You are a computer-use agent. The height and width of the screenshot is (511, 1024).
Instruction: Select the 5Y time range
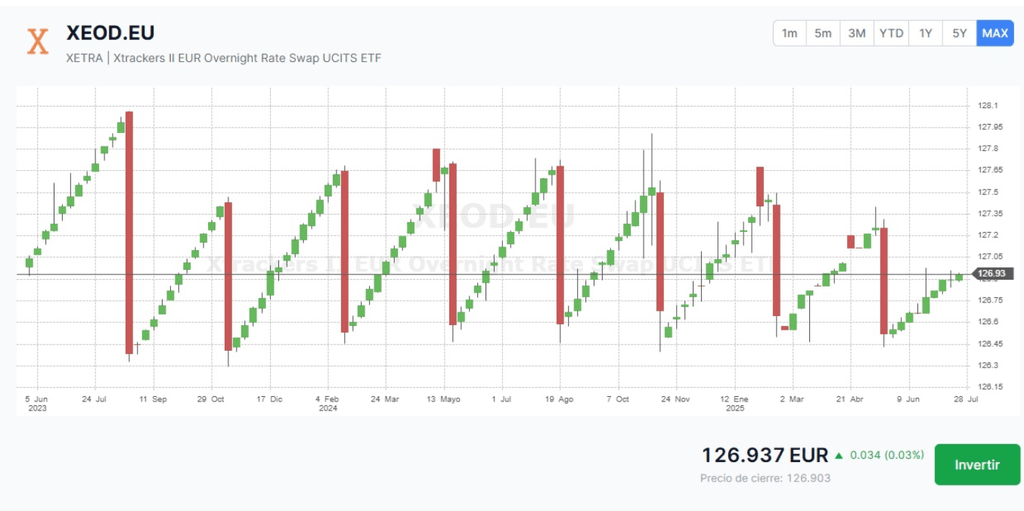959,33
